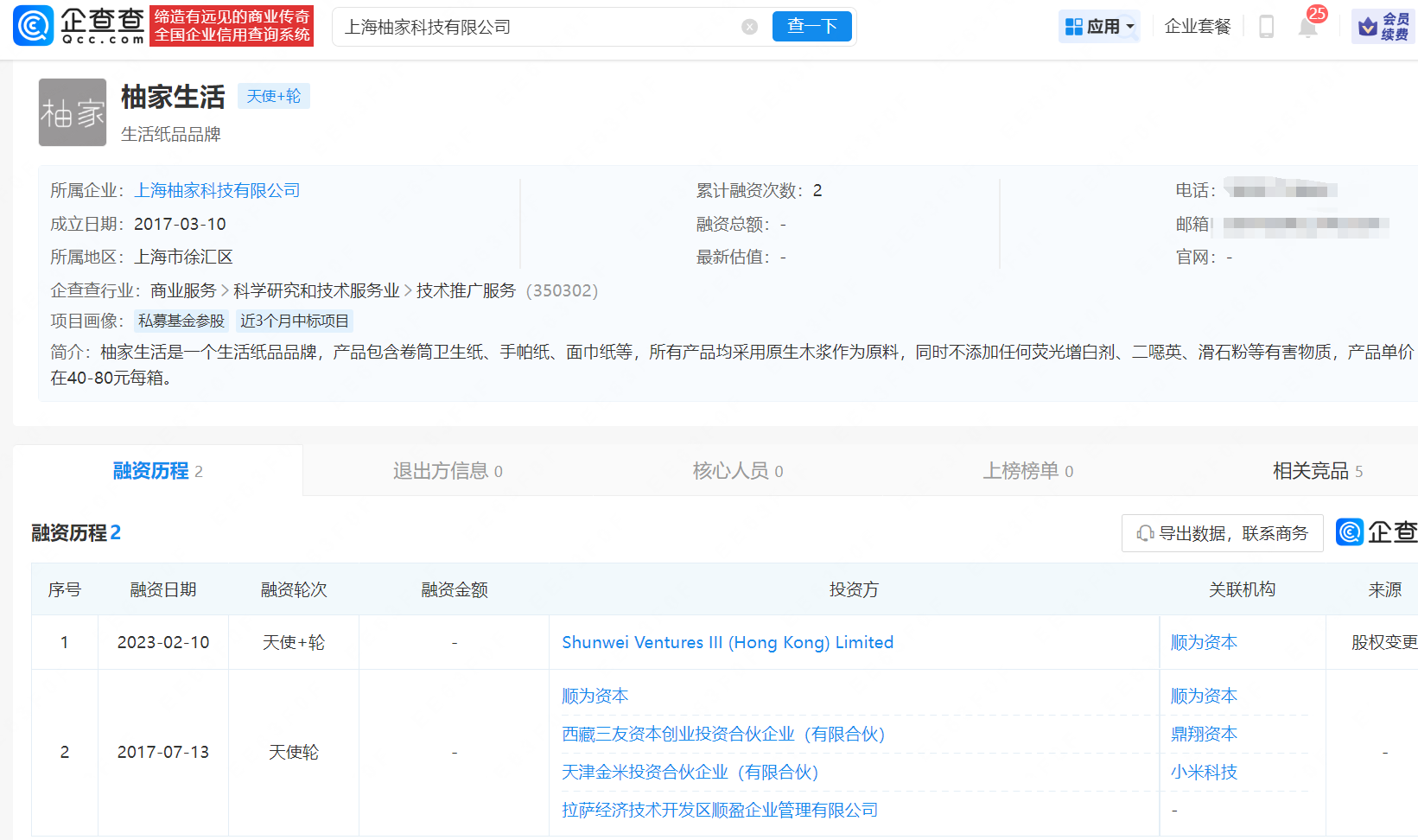Click the 投资方 column header

(x=854, y=589)
